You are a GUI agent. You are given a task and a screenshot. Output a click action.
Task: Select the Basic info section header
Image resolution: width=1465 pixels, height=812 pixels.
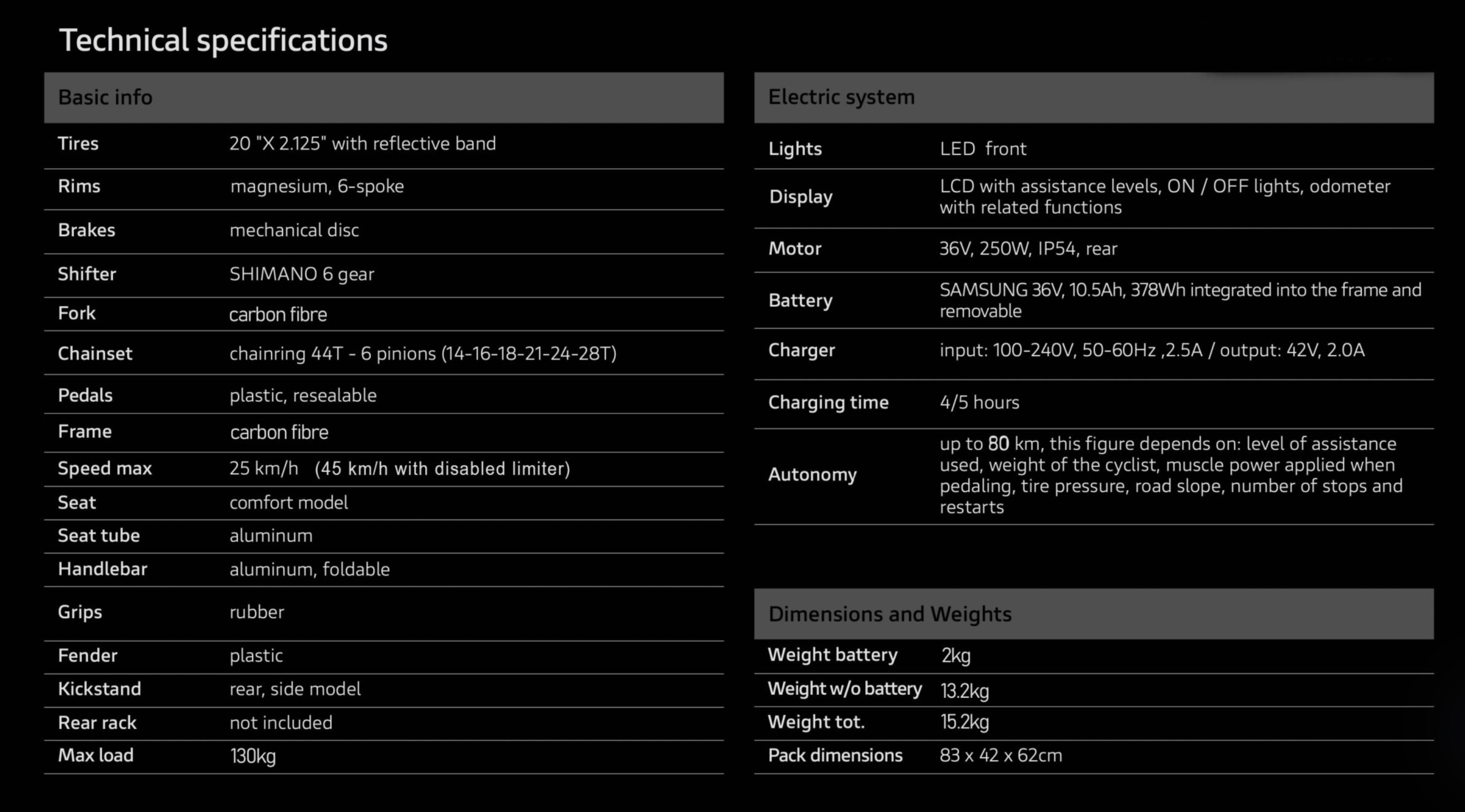105,97
